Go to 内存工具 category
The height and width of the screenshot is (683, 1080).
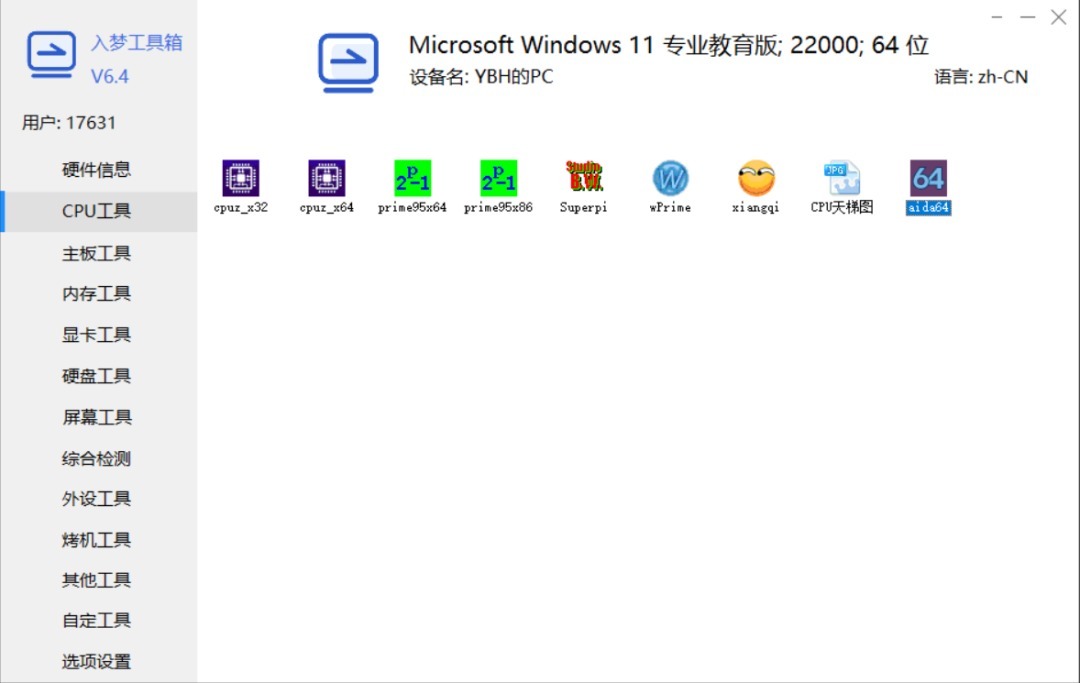tap(96, 294)
